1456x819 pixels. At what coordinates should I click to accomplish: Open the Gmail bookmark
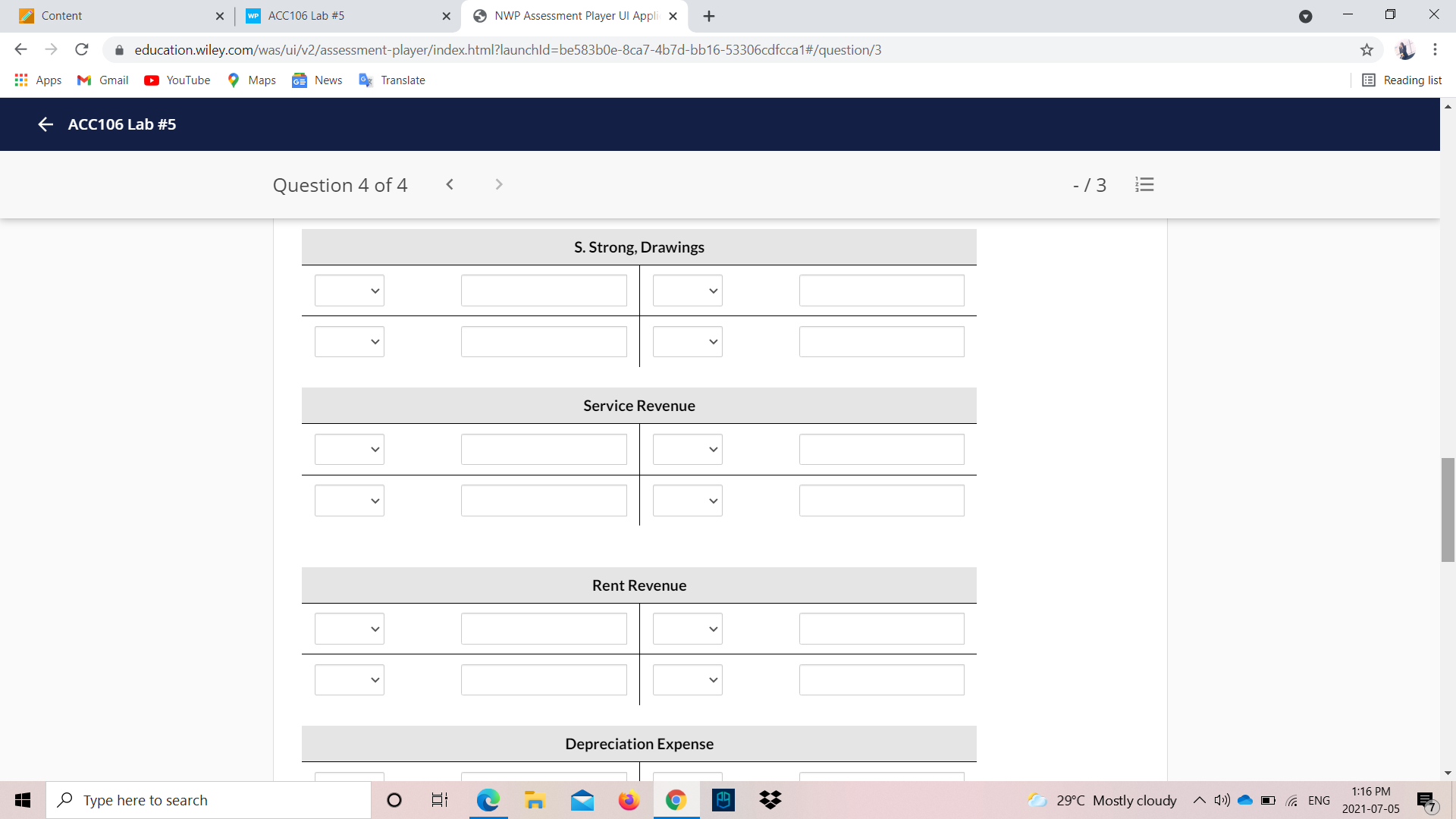coord(103,80)
